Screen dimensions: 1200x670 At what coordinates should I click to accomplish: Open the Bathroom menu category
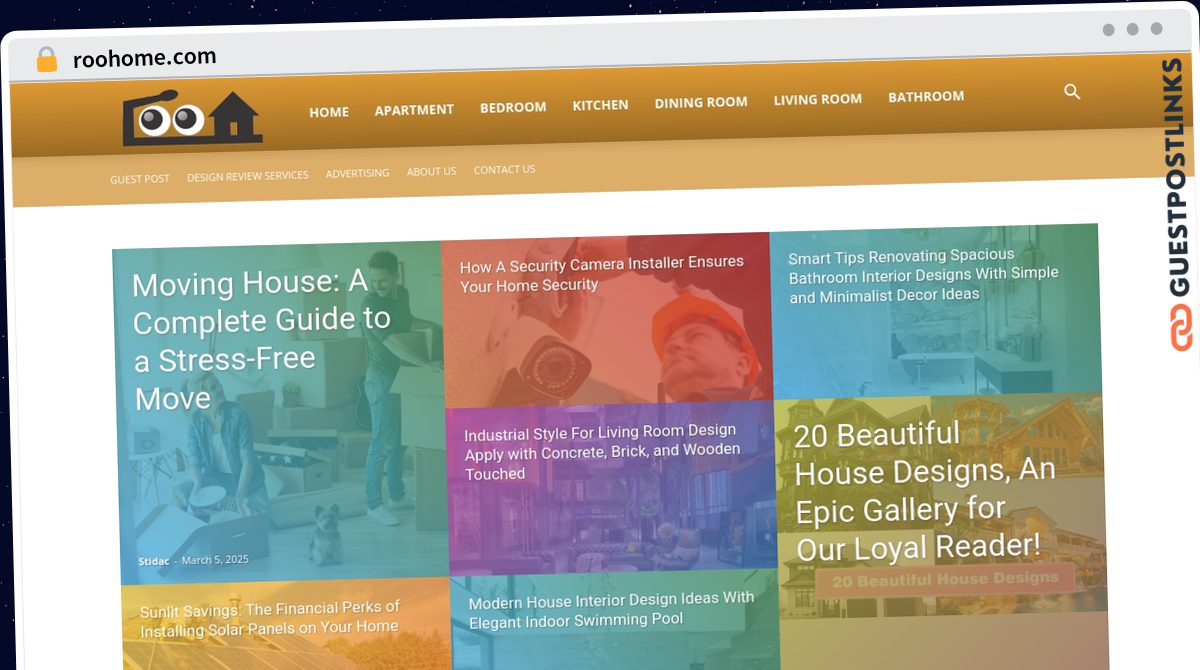pyautogui.click(x=926, y=97)
